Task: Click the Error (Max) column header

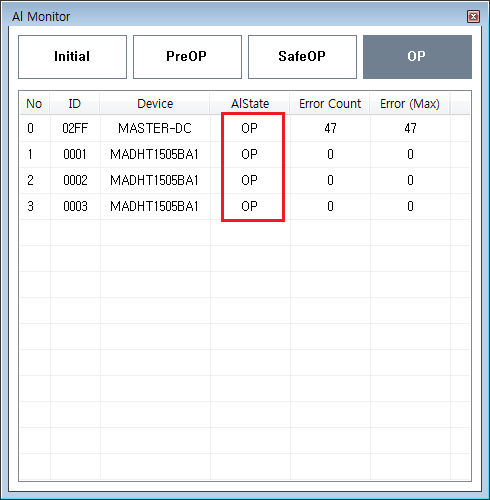Action: coord(410,104)
